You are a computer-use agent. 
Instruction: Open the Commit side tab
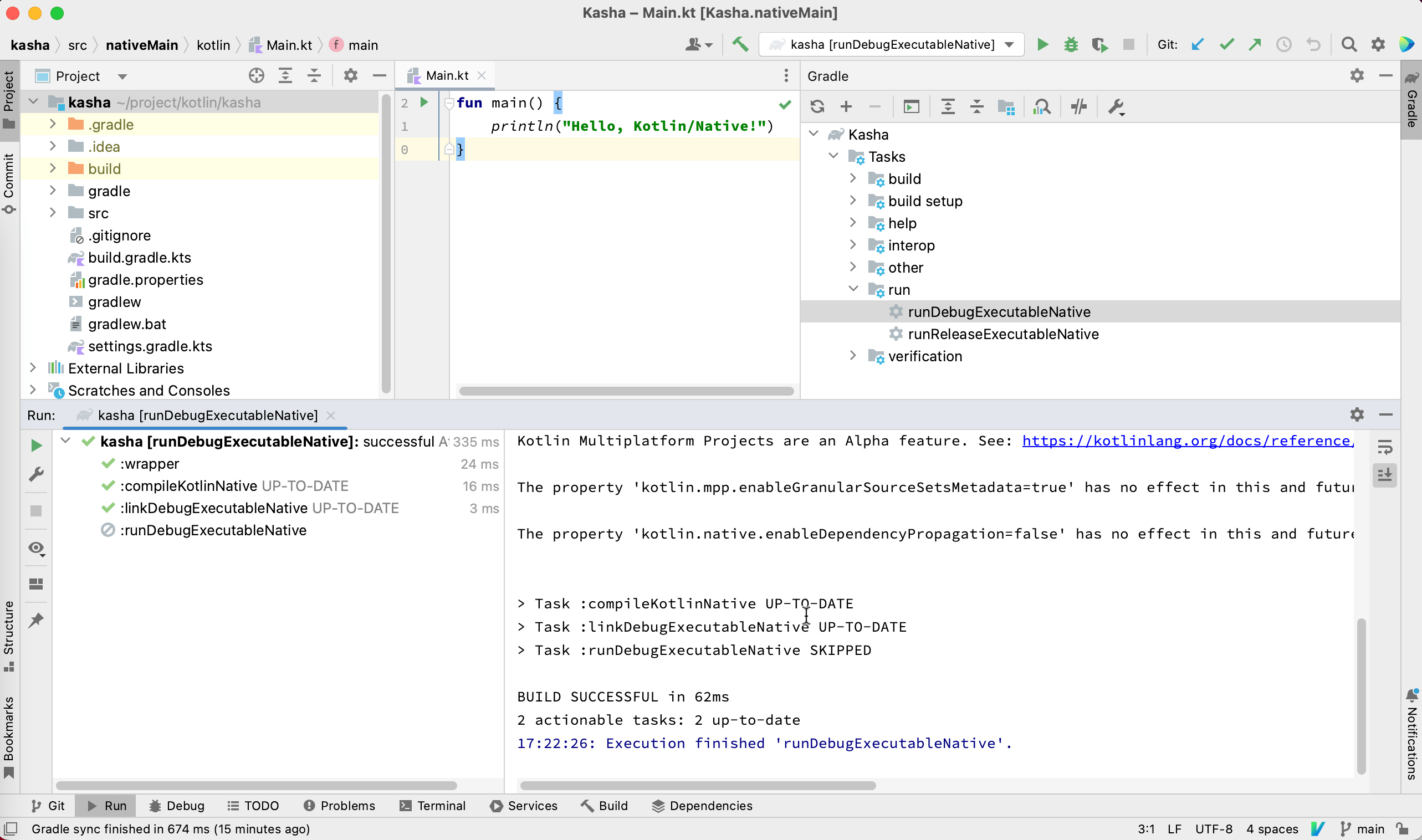(9, 183)
